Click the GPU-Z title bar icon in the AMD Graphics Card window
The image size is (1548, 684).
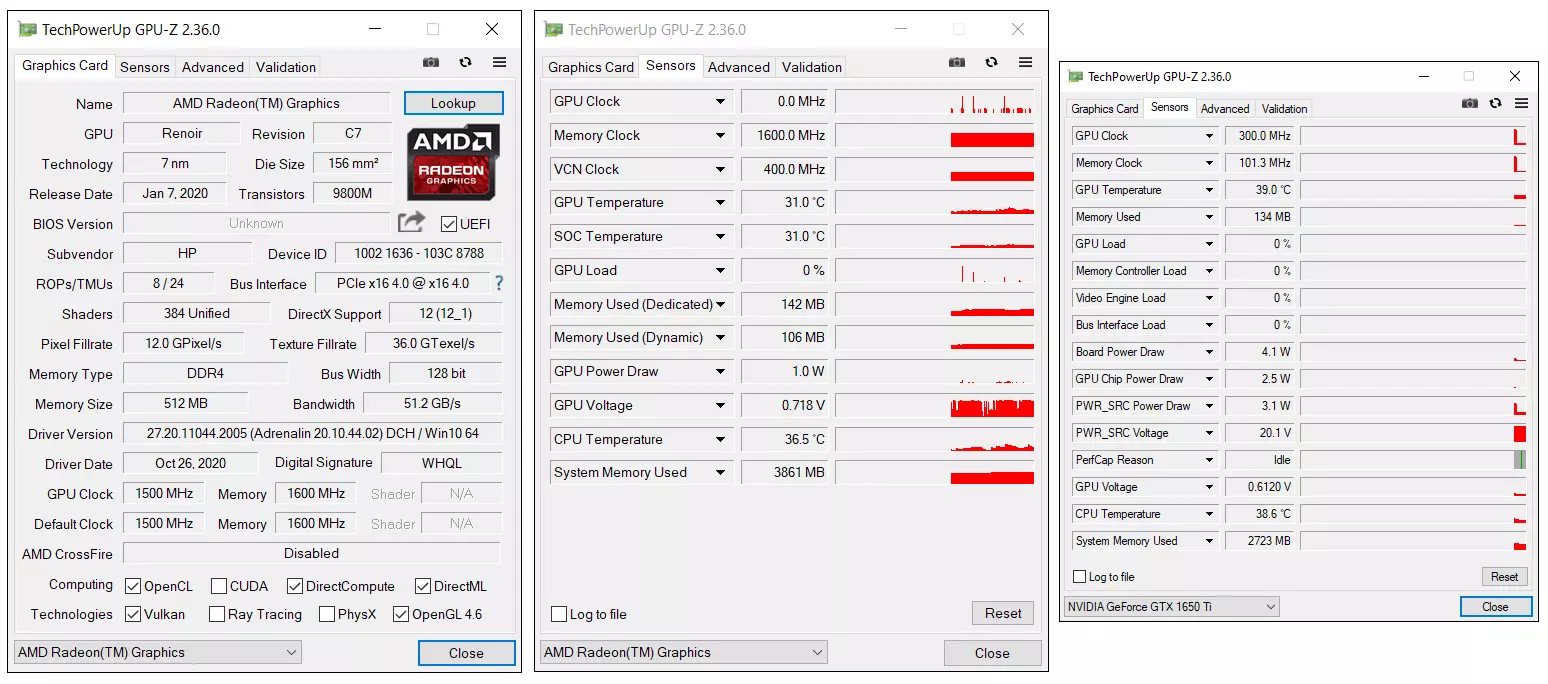pyautogui.click(x=27, y=30)
